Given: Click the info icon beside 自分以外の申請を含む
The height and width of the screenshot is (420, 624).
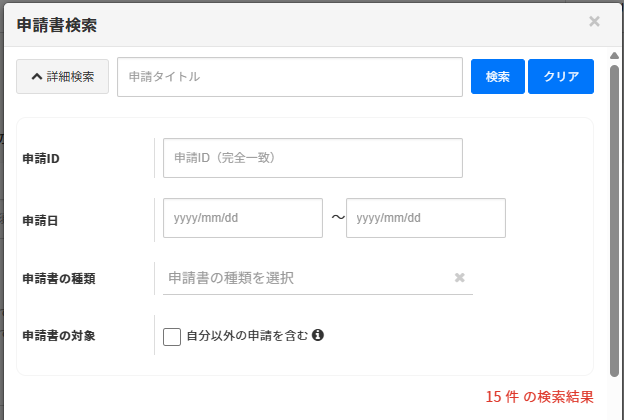Looking at the screenshot, I should click(x=318, y=336).
